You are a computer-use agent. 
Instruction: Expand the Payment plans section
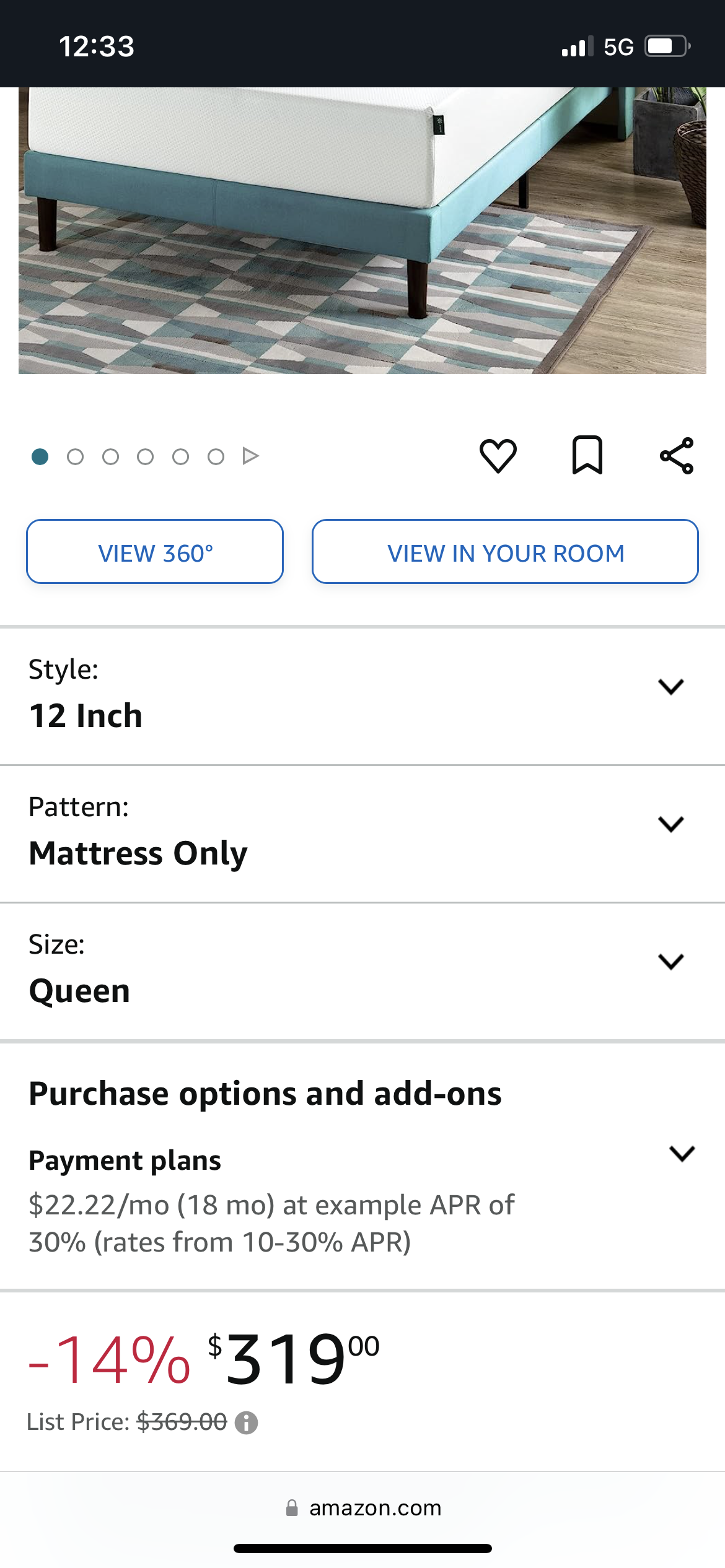point(682,1154)
